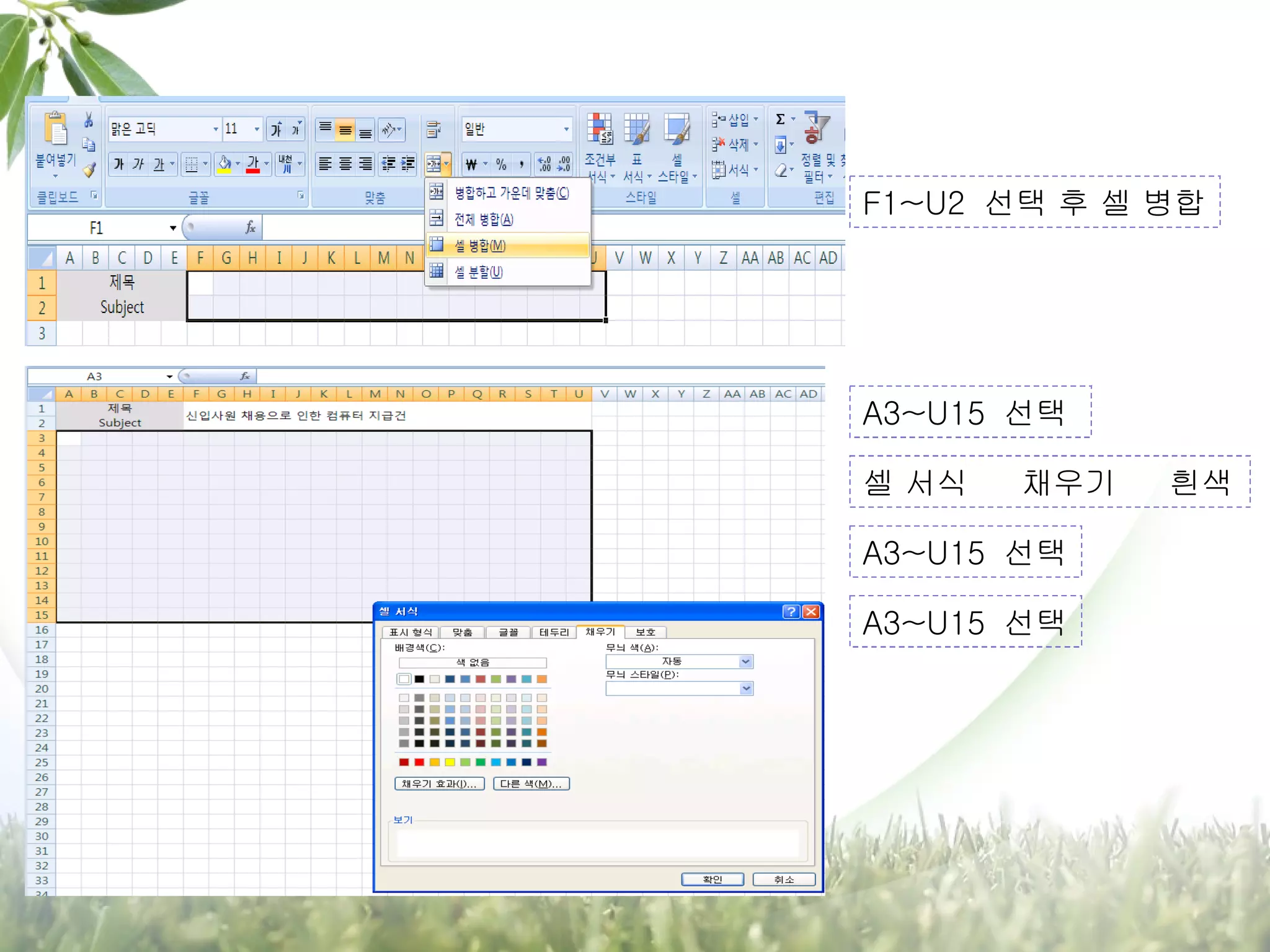Open the number format dropdown (일반)
1270x952 pixels.
[x=566, y=129]
